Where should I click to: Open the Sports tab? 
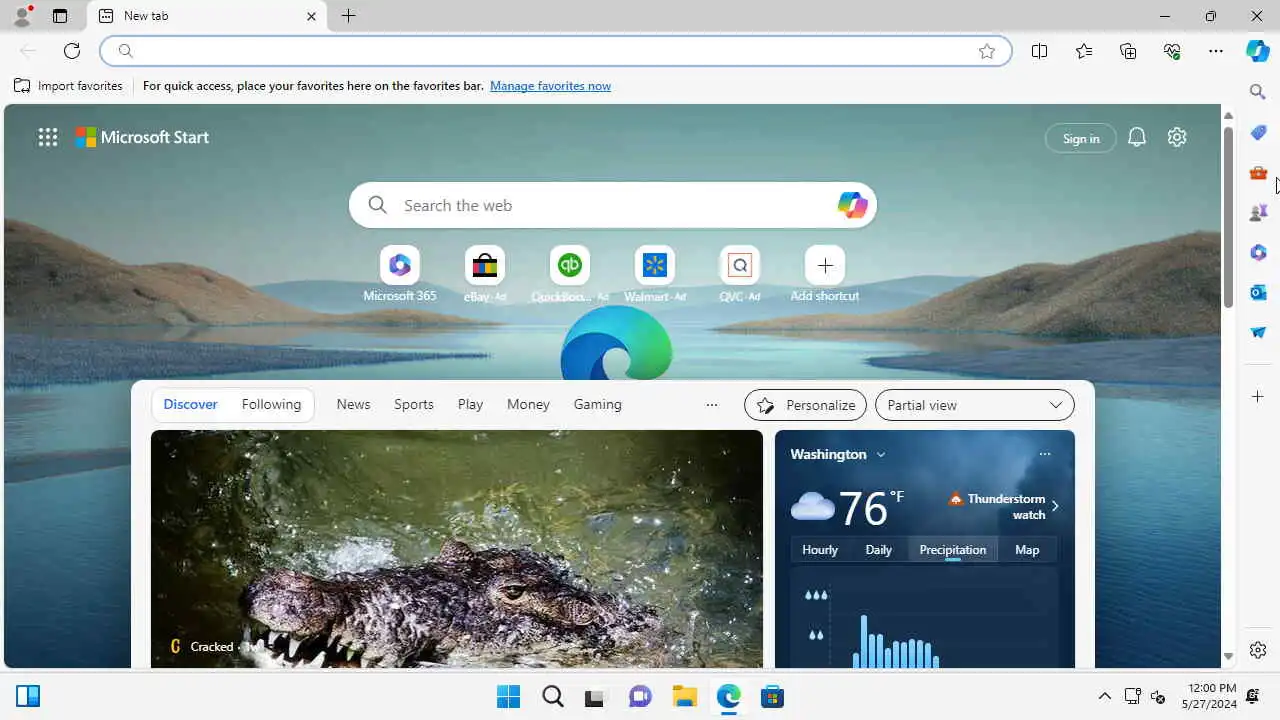pos(413,405)
